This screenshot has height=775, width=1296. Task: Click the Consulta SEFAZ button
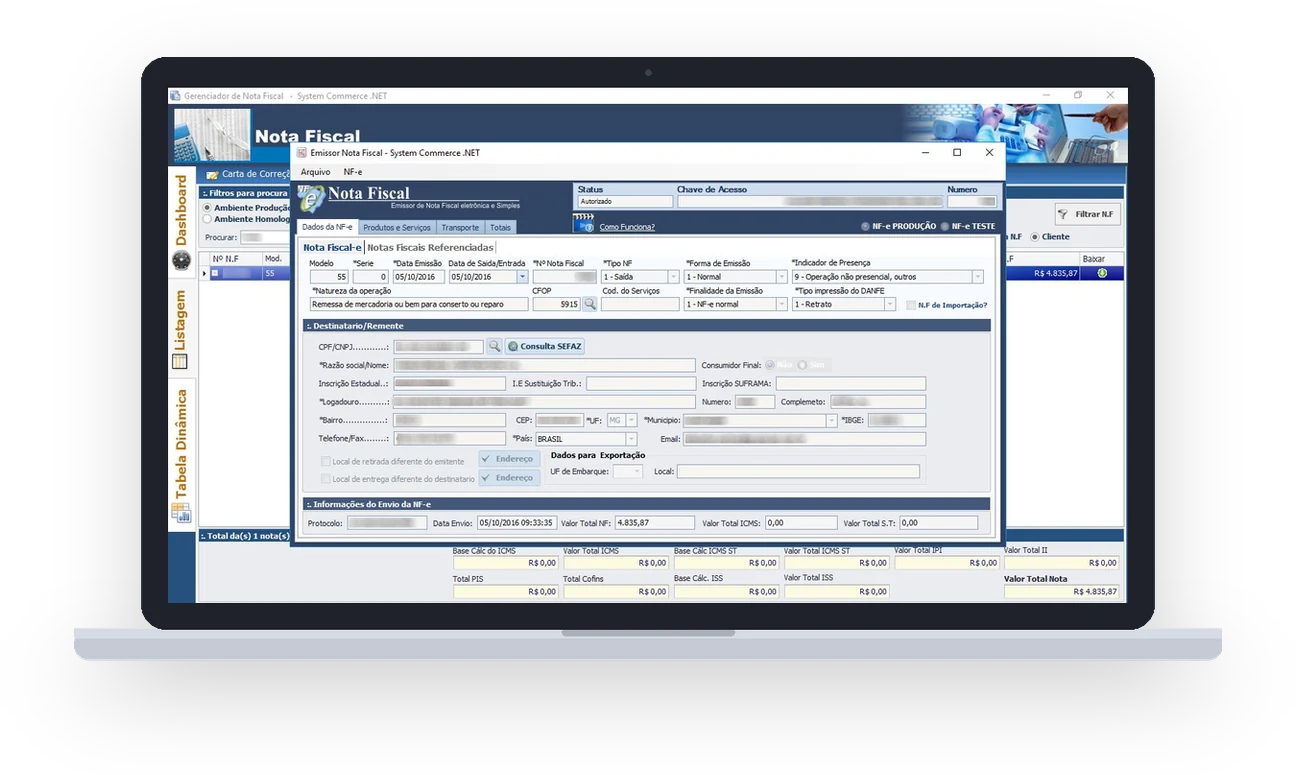point(545,346)
